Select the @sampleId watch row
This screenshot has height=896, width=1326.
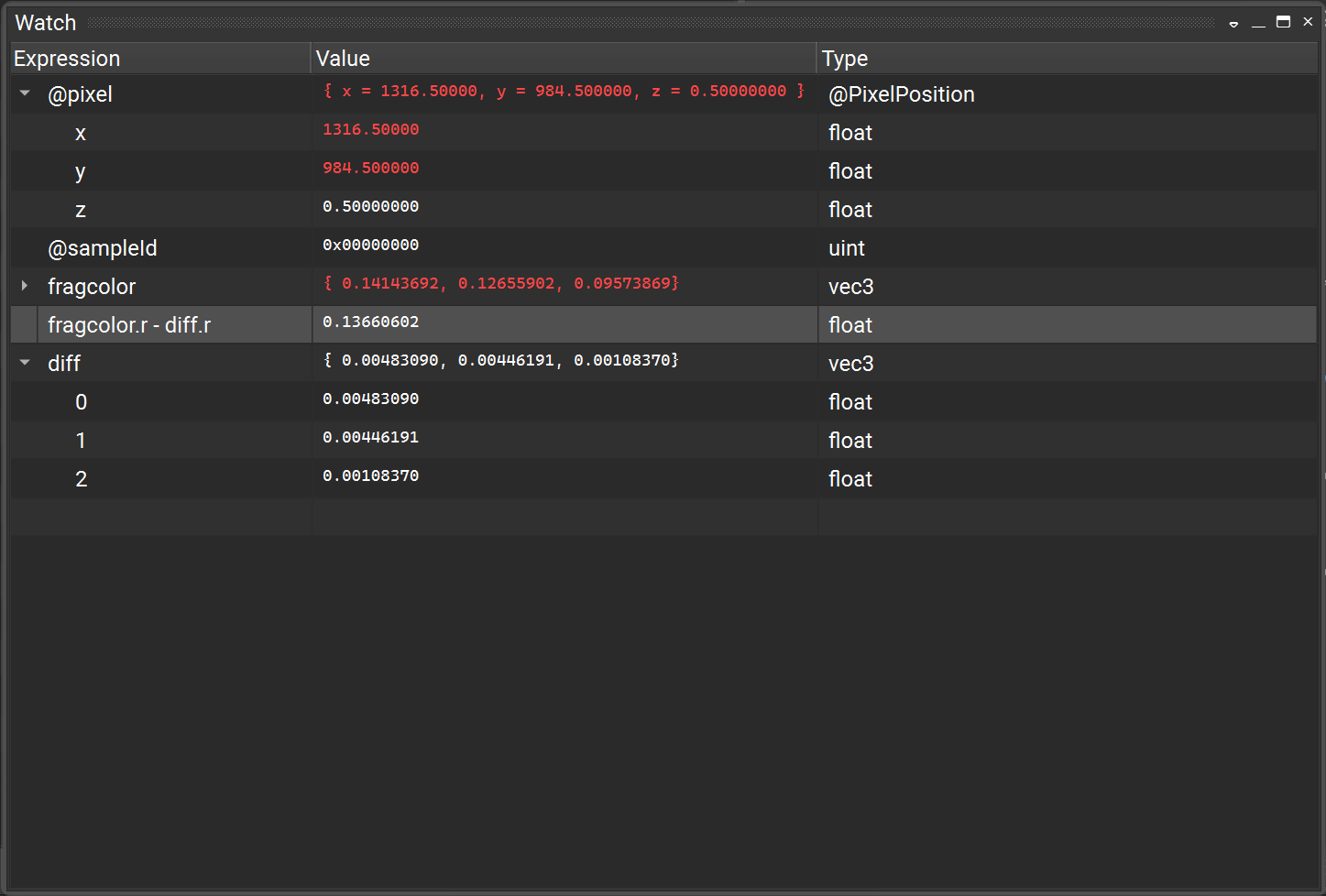pos(103,247)
